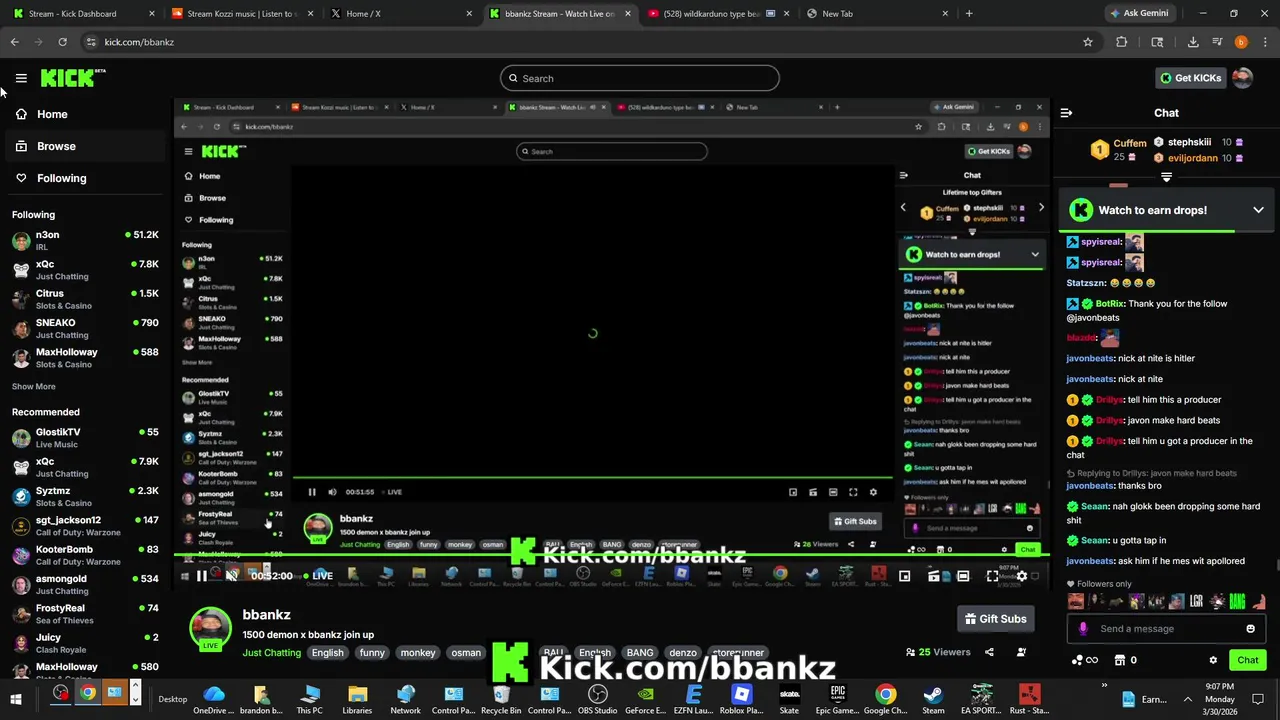
Task: Open user avatar menu beside Get KICKs
Action: (x=1242, y=78)
